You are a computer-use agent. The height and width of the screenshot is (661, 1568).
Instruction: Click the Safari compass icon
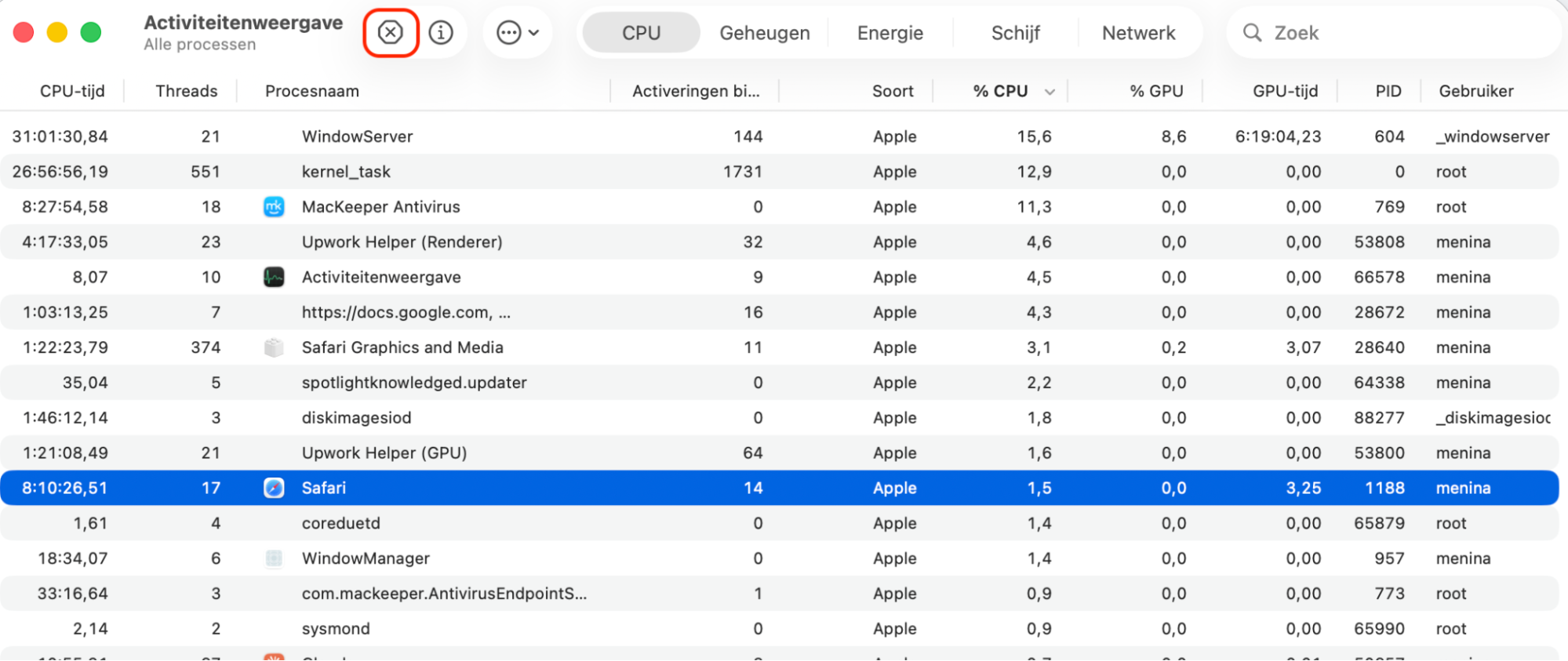[x=274, y=488]
